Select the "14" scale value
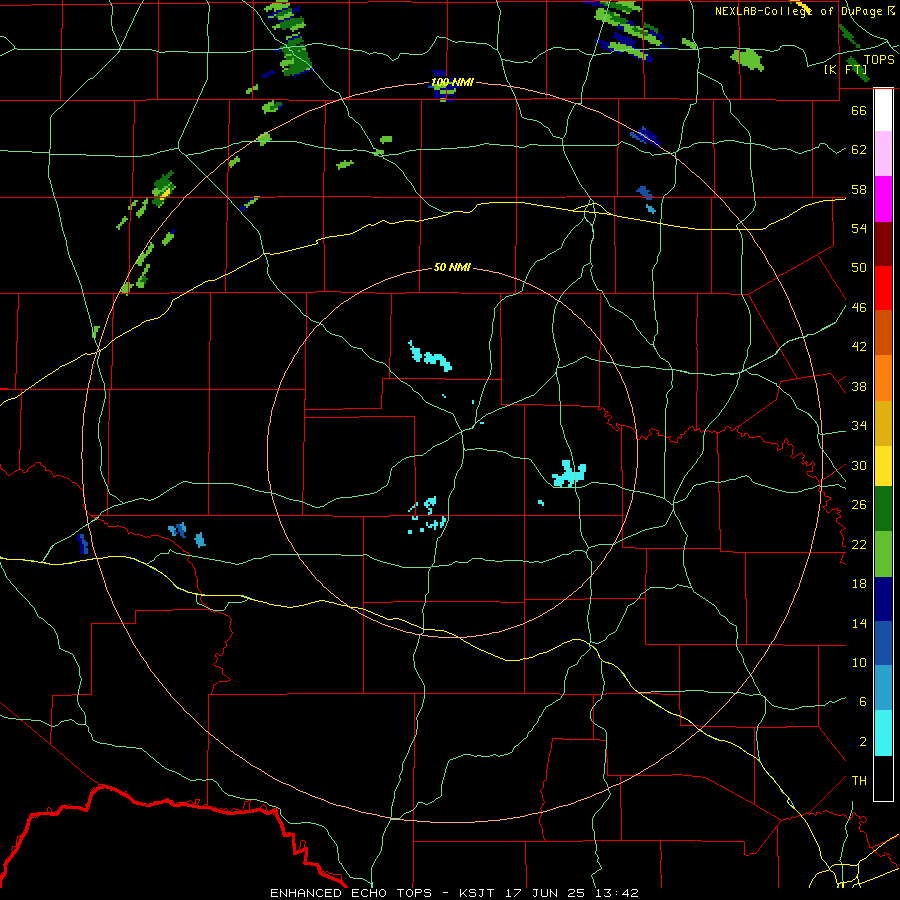Screen dimensions: 900x900 859,623
